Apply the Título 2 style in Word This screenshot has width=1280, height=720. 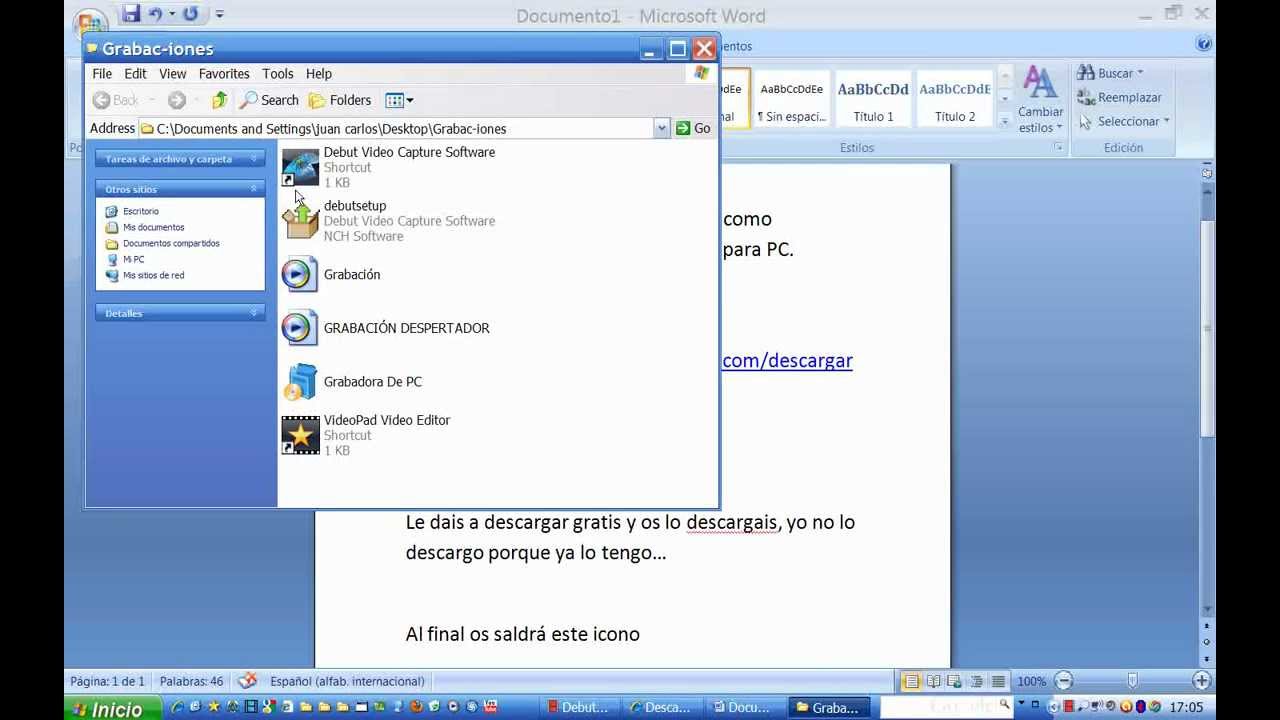coord(955,99)
